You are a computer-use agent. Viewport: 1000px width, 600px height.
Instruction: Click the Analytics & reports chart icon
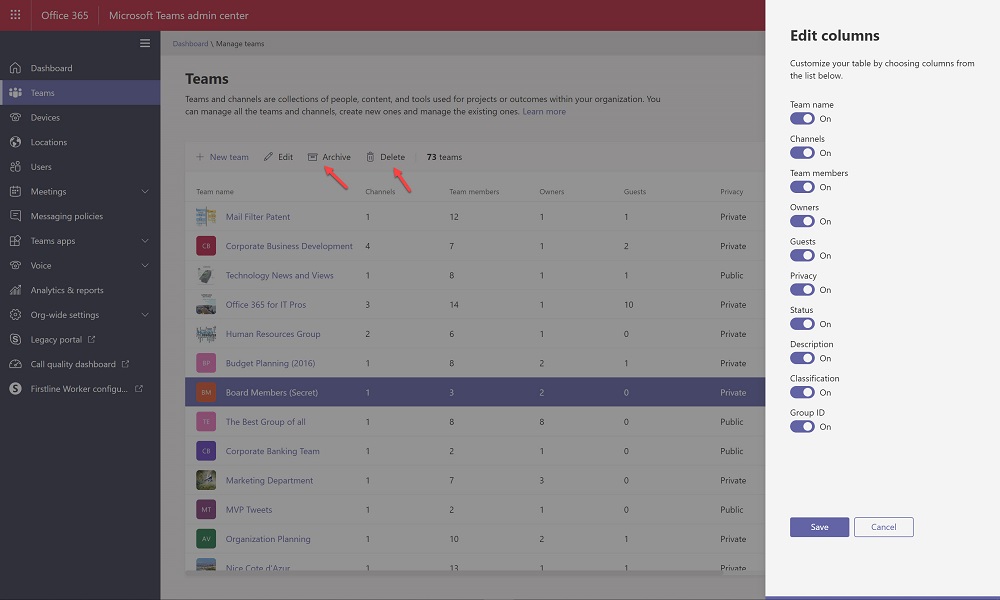click(x=15, y=289)
